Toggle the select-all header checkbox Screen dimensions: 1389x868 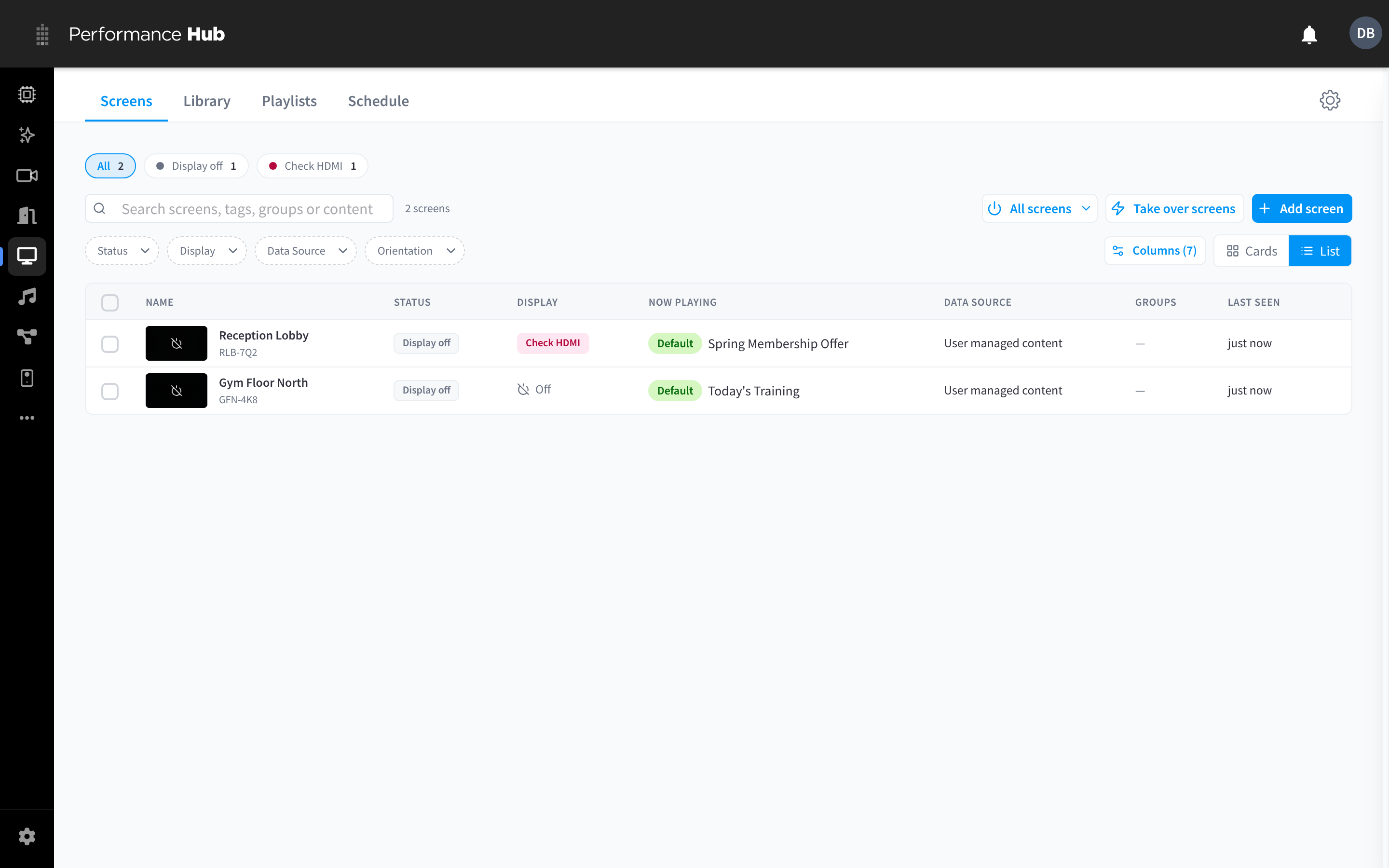(109, 302)
